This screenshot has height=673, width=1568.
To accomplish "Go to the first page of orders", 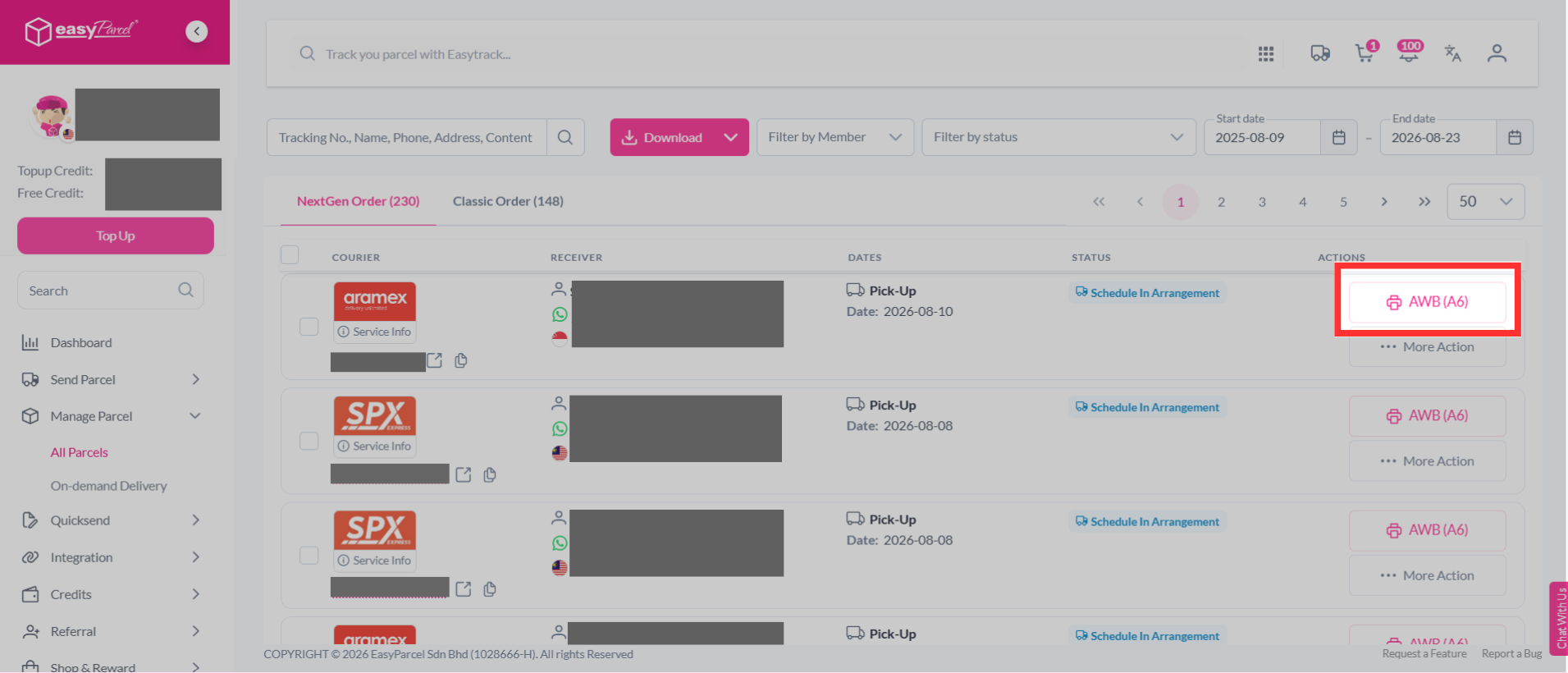I will tap(1099, 202).
